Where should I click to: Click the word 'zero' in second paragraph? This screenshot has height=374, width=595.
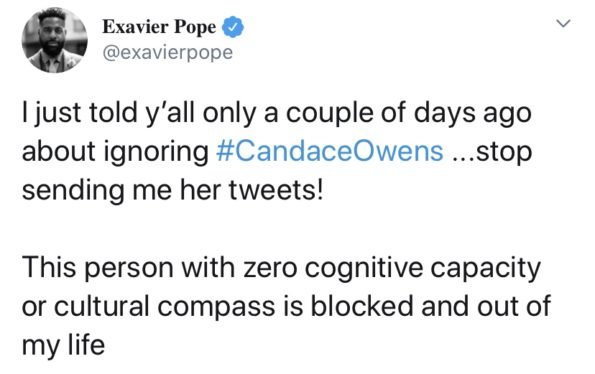[269, 269]
